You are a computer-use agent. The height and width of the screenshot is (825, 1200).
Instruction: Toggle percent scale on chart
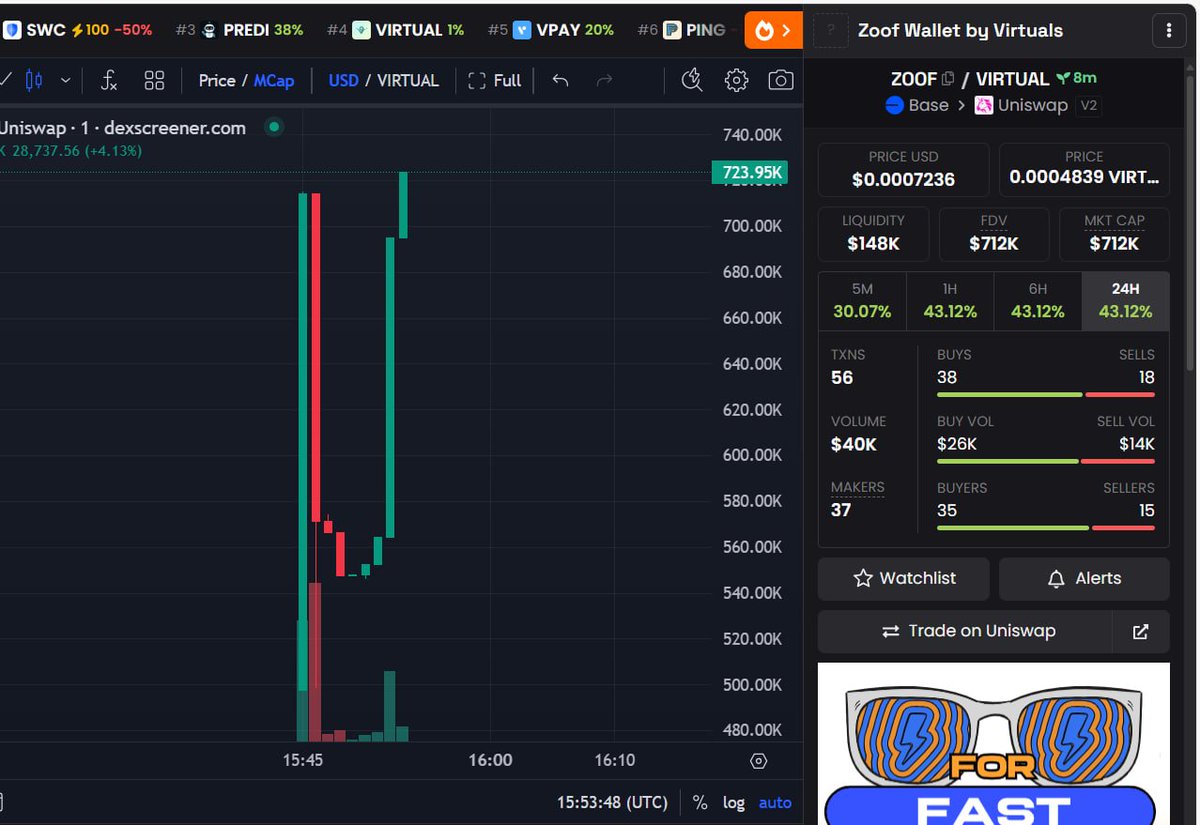[700, 802]
